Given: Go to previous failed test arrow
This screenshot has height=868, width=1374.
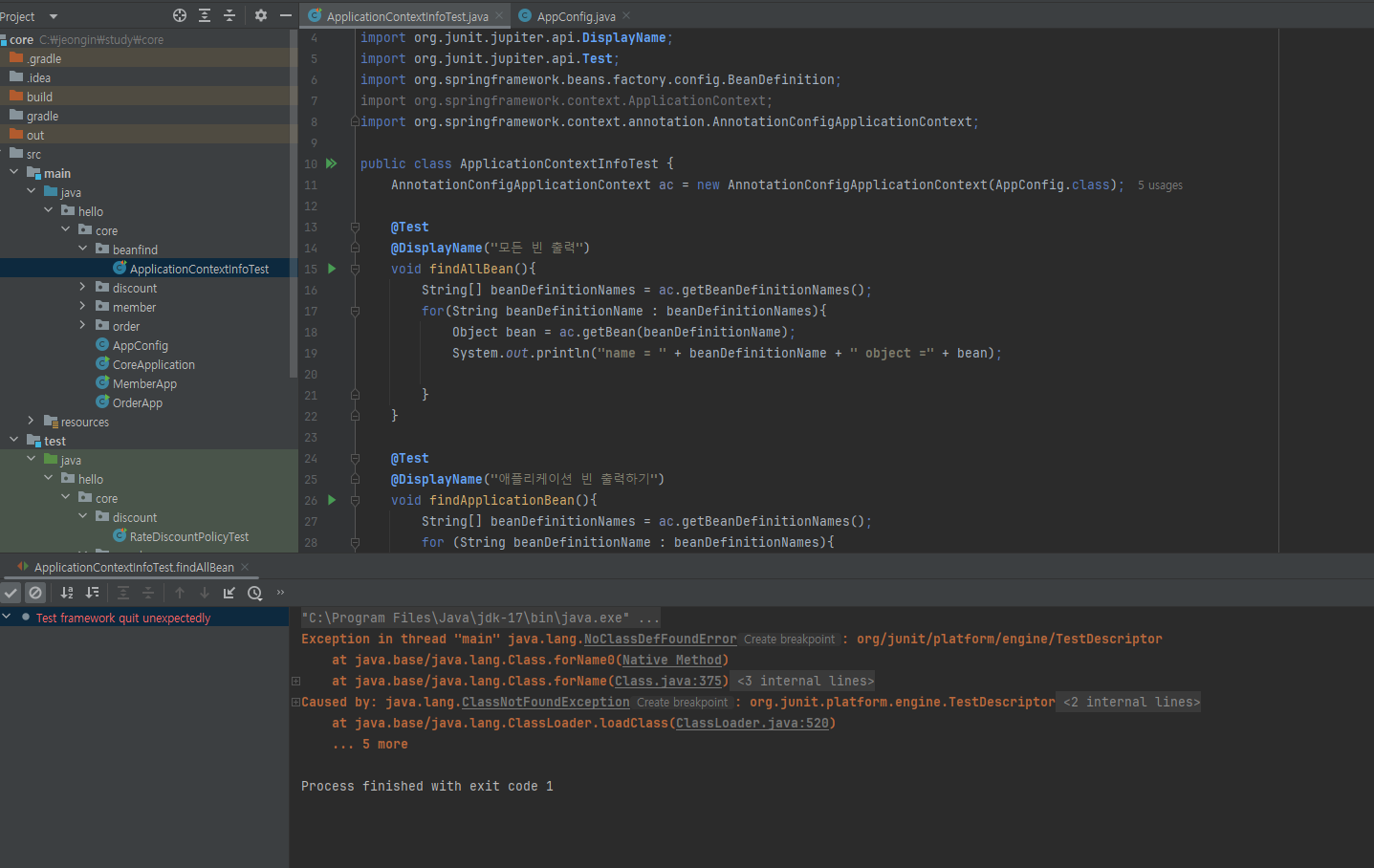Looking at the screenshot, I should tap(180, 593).
